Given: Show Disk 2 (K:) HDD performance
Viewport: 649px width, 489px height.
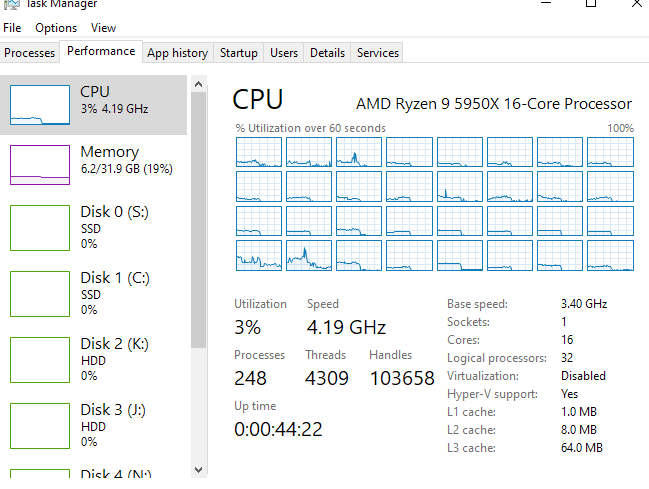Looking at the screenshot, I should (x=40, y=359).
